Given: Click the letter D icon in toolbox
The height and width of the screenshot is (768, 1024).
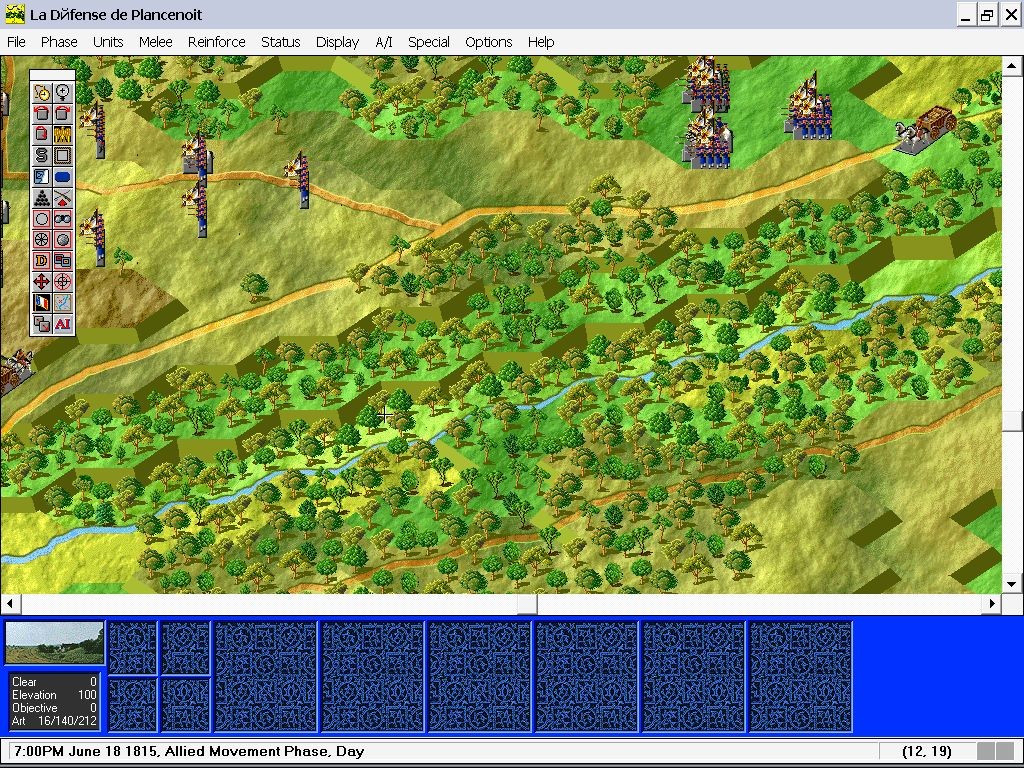Looking at the screenshot, I should coord(42,261).
